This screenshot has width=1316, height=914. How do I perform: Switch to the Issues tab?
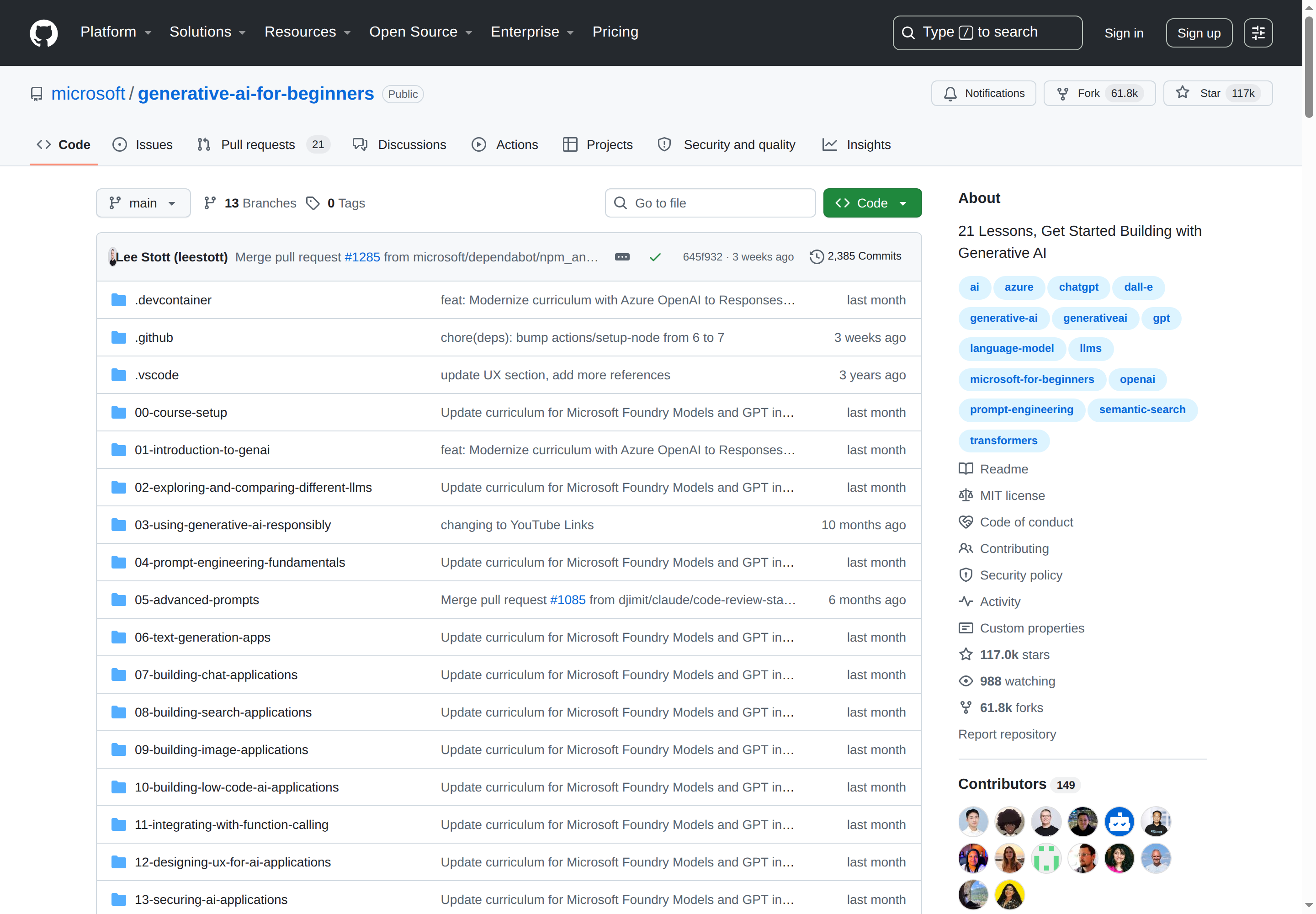(x=143, y=145)
